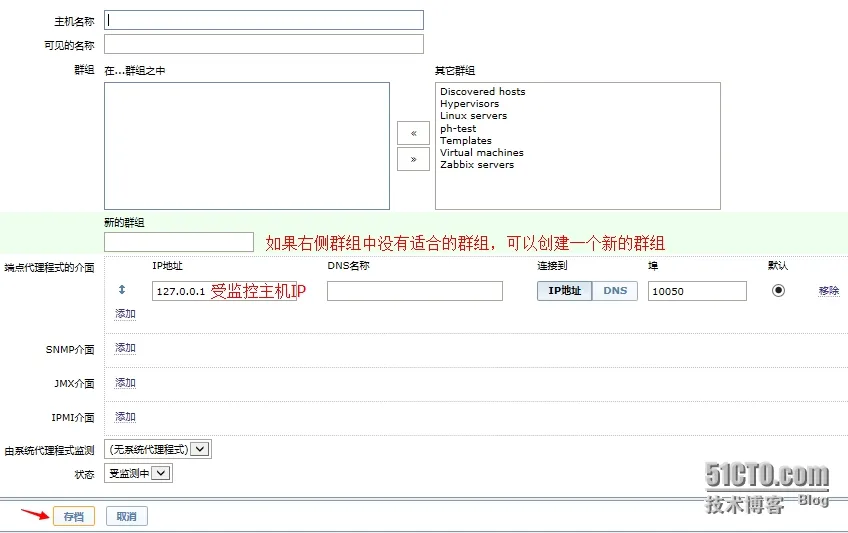The image size is (848, 533).
Task: Select 'Templates' in other groups list
Action: pyautogui.click(x=466, y=141)
